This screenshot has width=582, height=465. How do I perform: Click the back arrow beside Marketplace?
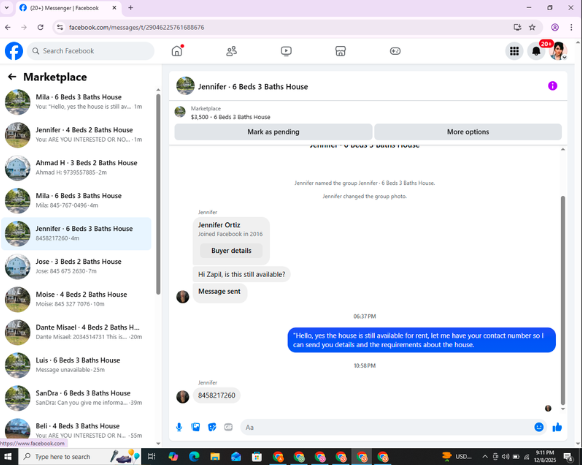click(12, 77)
